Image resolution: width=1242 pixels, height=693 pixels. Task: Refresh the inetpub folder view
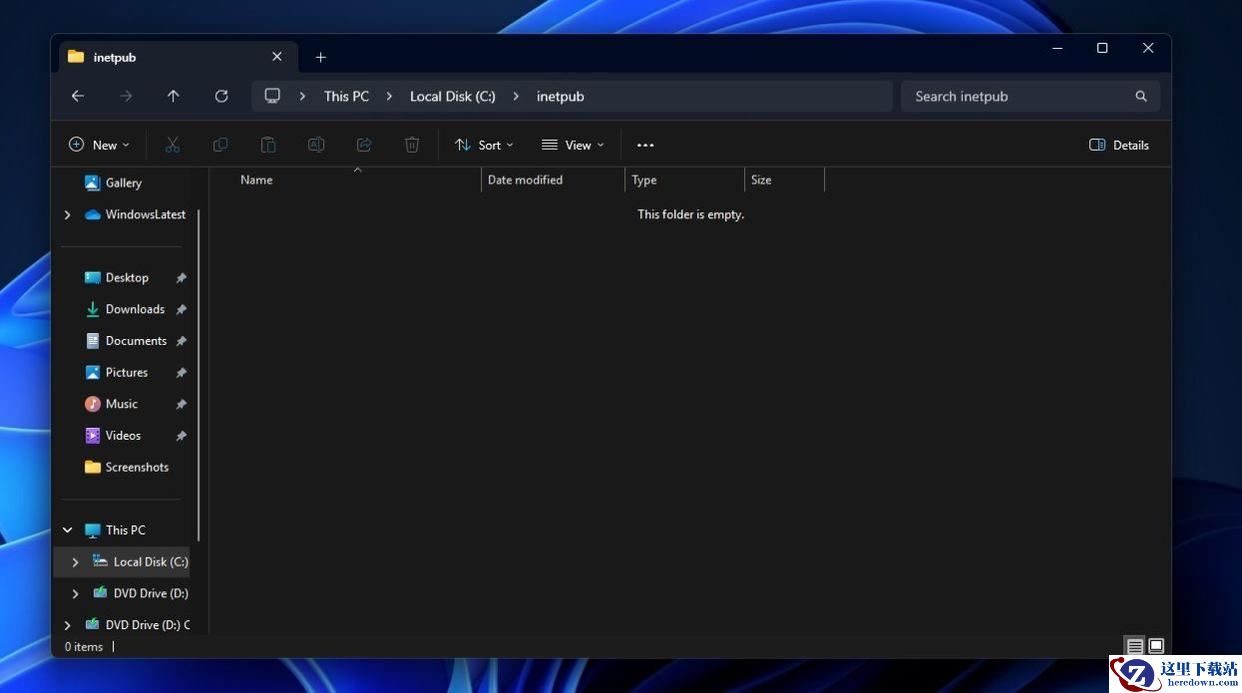click(x=221, y=96)
